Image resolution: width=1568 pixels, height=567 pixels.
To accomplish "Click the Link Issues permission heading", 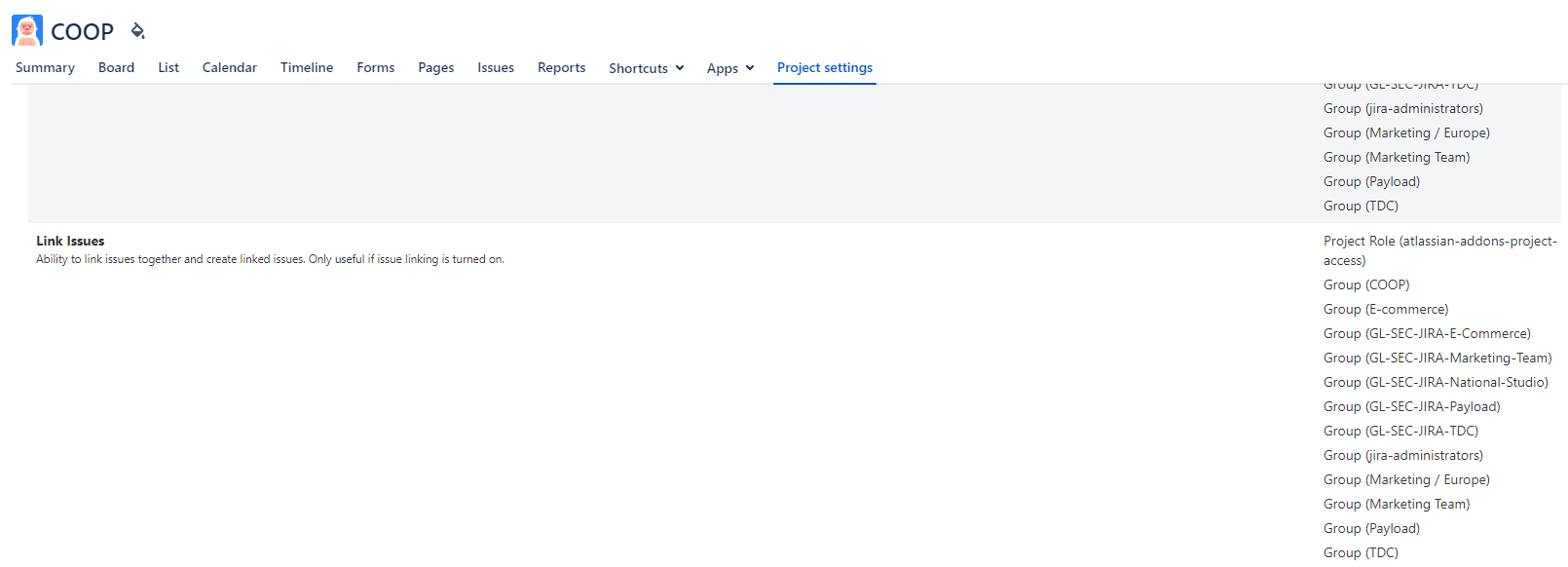I will (x=70, y=241).
